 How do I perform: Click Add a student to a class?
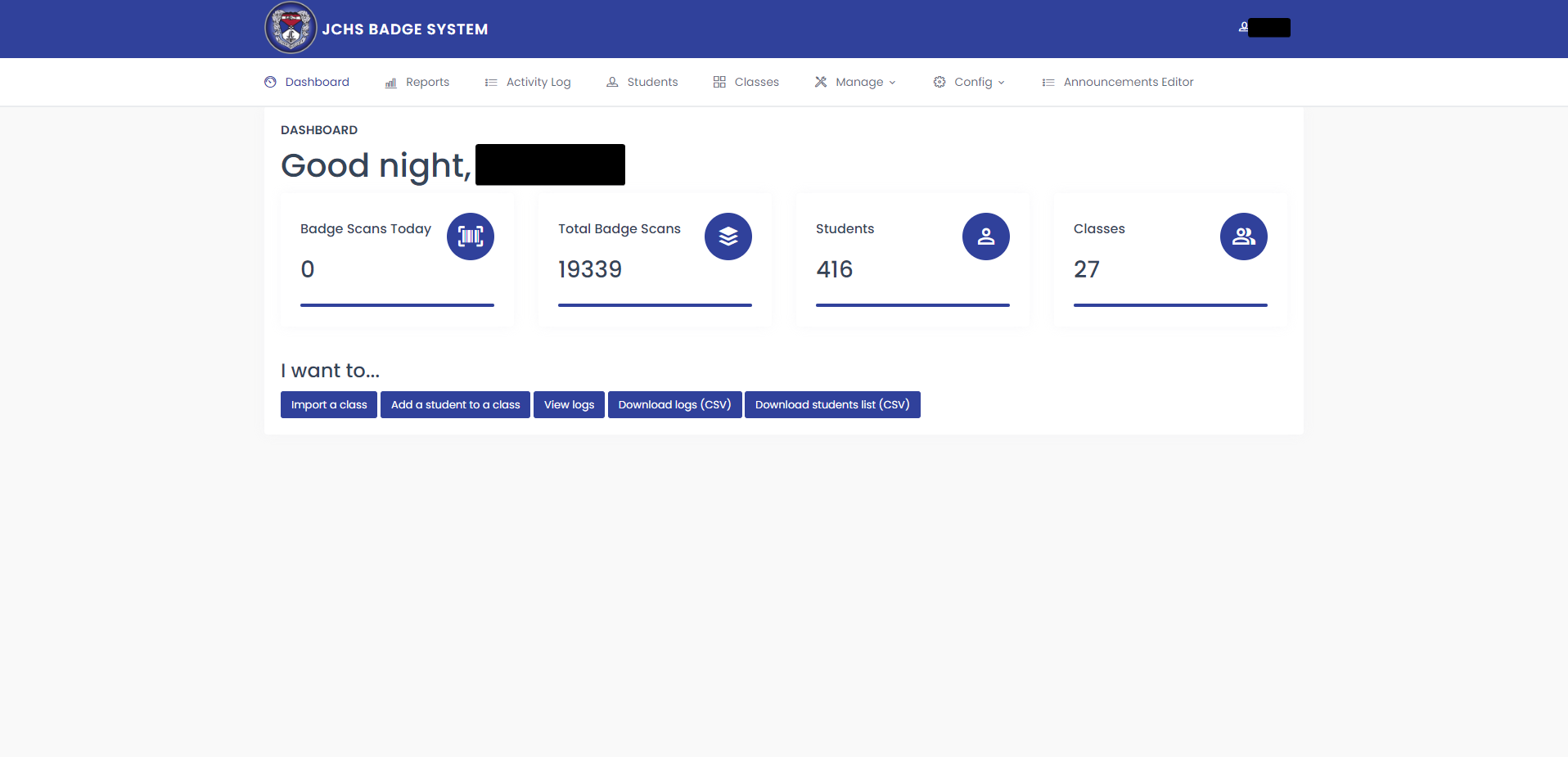click(455, 404)
